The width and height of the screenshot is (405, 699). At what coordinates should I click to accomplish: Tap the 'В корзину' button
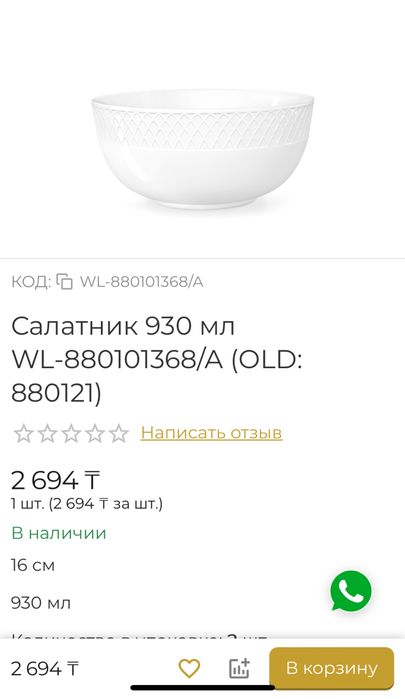[x=332, y=668]
